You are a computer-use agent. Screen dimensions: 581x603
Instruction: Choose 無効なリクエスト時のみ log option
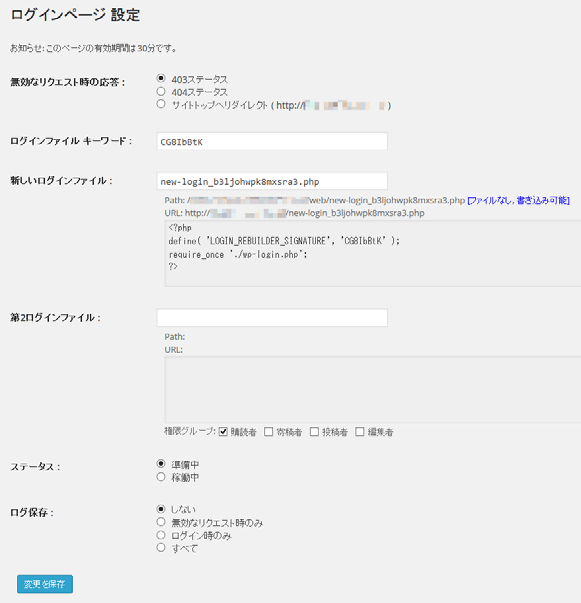[161, 522]
